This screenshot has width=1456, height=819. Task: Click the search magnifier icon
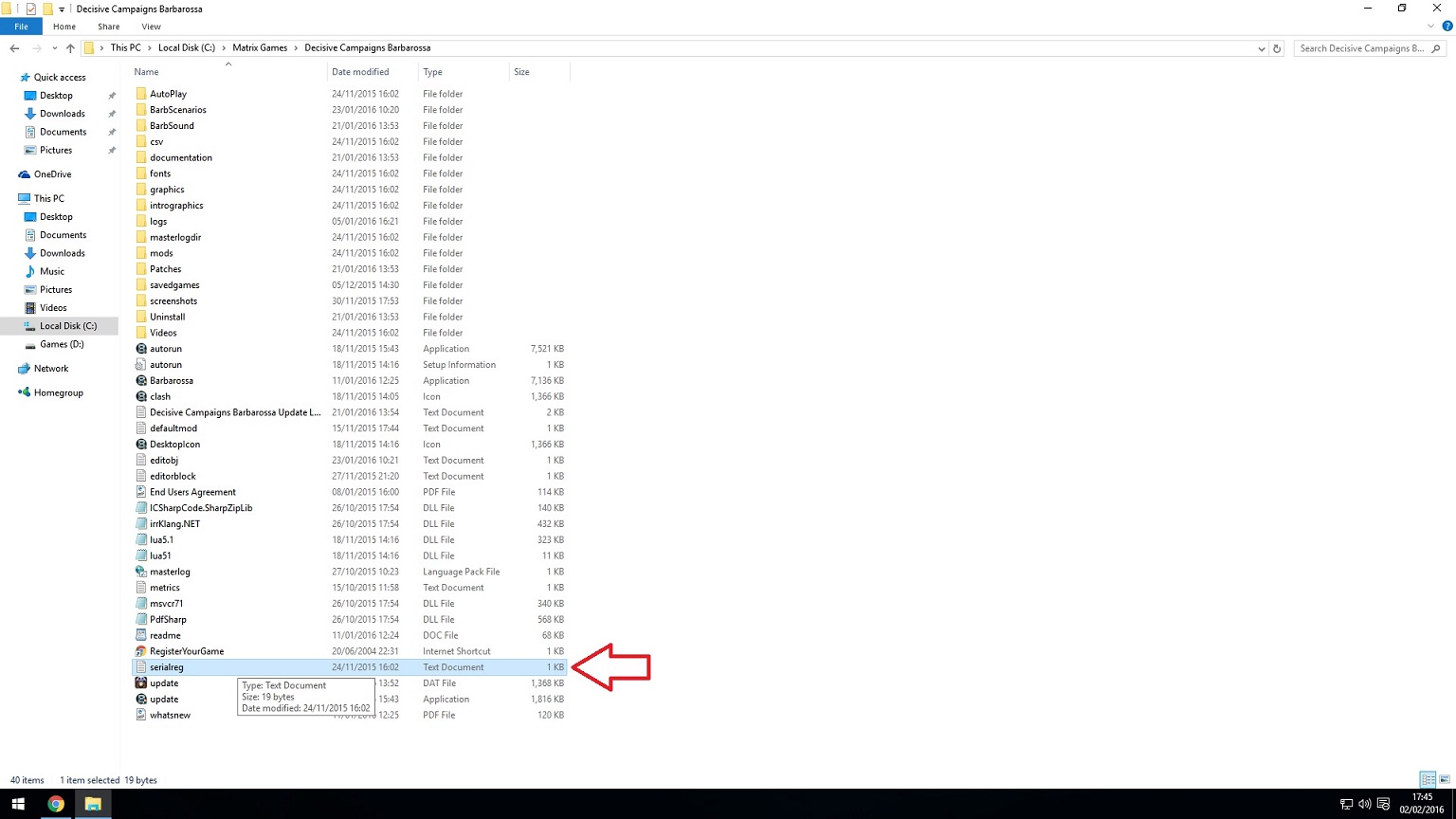(x=1436, y=48)
